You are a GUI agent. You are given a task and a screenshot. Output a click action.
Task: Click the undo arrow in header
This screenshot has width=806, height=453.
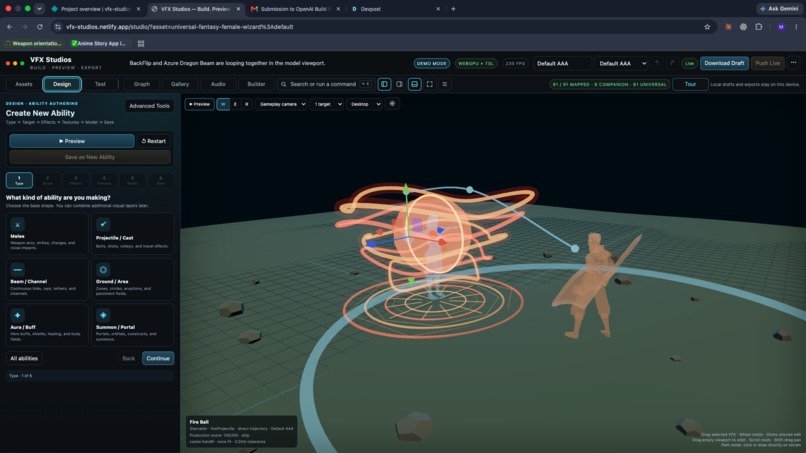[x=657, y=63]
